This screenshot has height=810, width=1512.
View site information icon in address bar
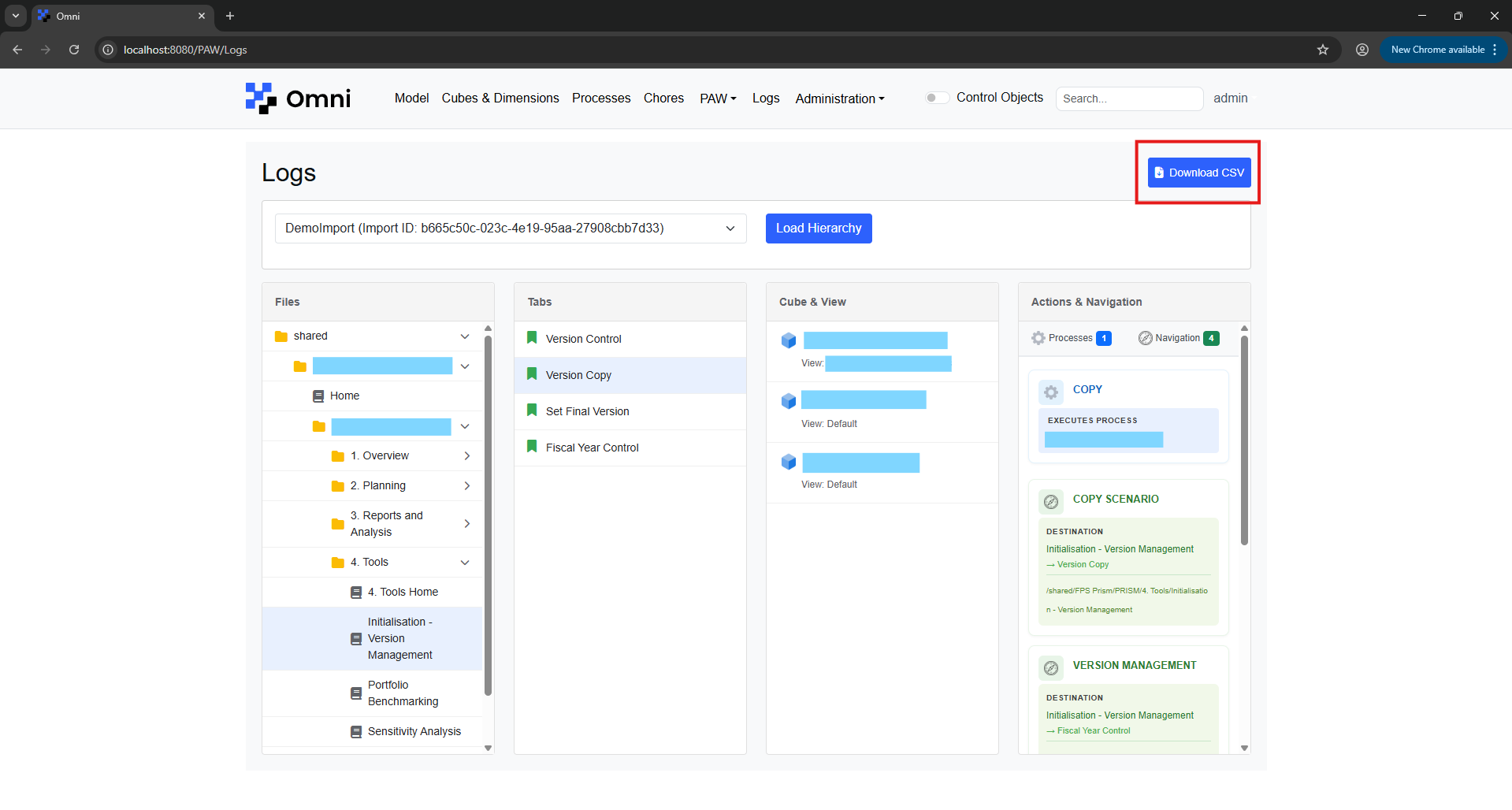point(108,50)
